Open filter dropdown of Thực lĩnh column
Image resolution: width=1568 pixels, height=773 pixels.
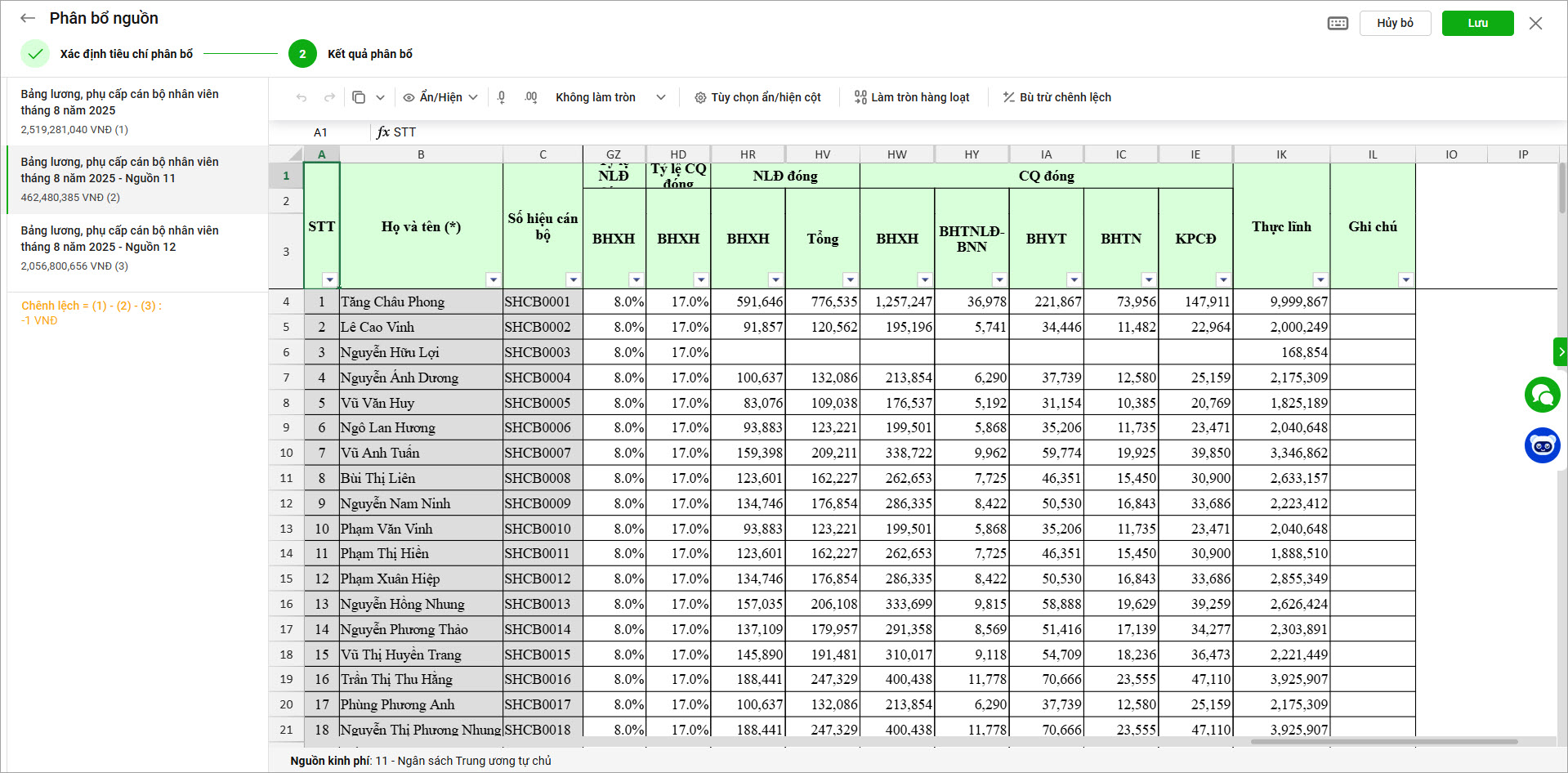(1320, 279)
